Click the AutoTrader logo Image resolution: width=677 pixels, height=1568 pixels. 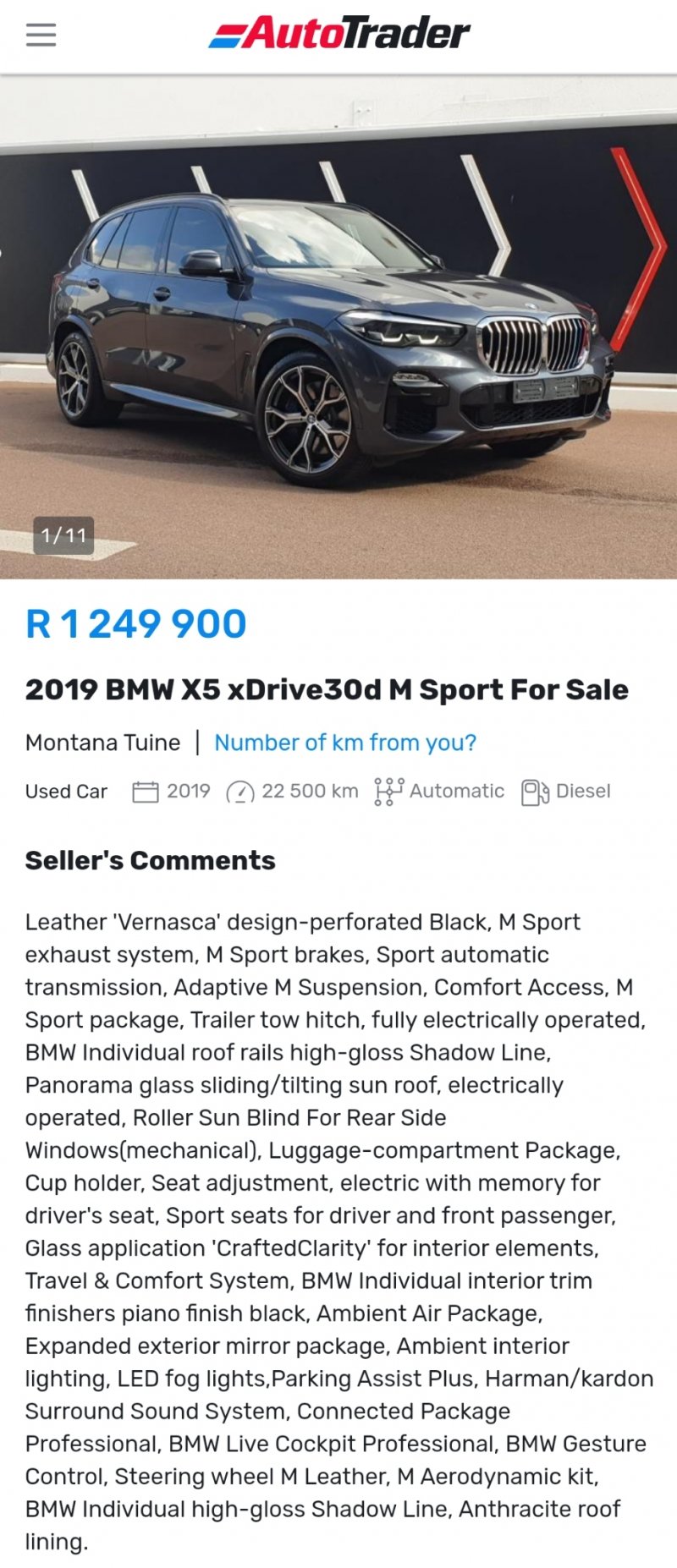(339, 34)
